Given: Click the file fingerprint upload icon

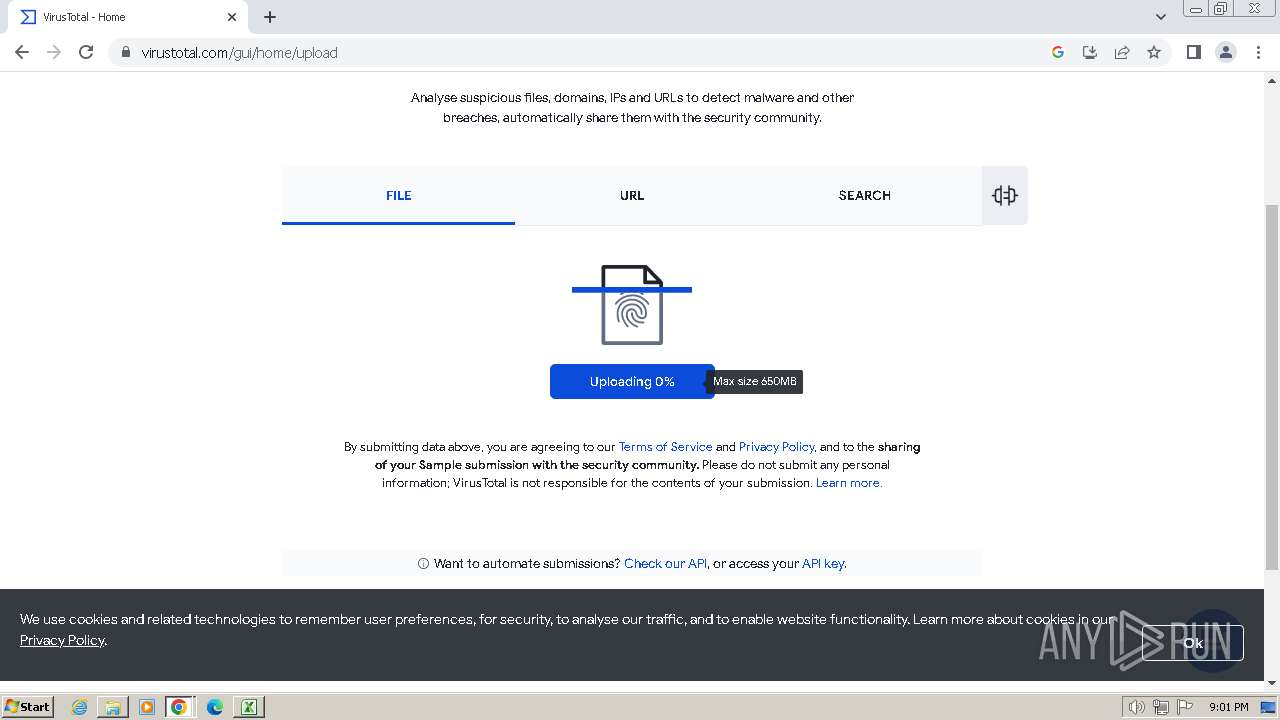Looking at the screenshot, I should pos(632,305).
